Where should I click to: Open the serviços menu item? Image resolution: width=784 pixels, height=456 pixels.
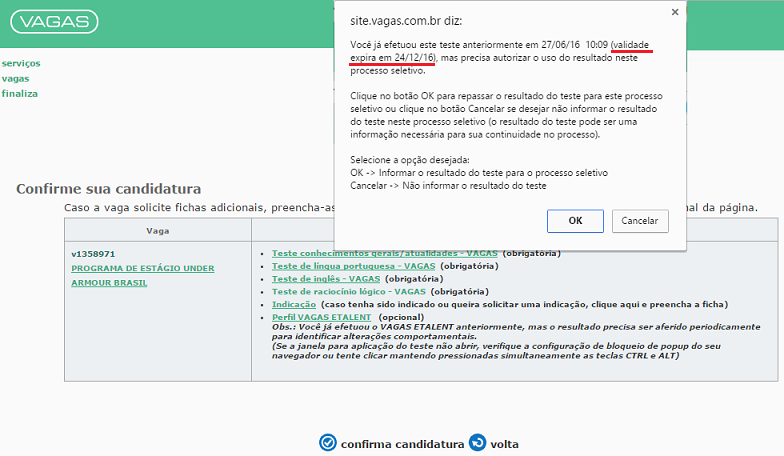(x=21, y=64)
